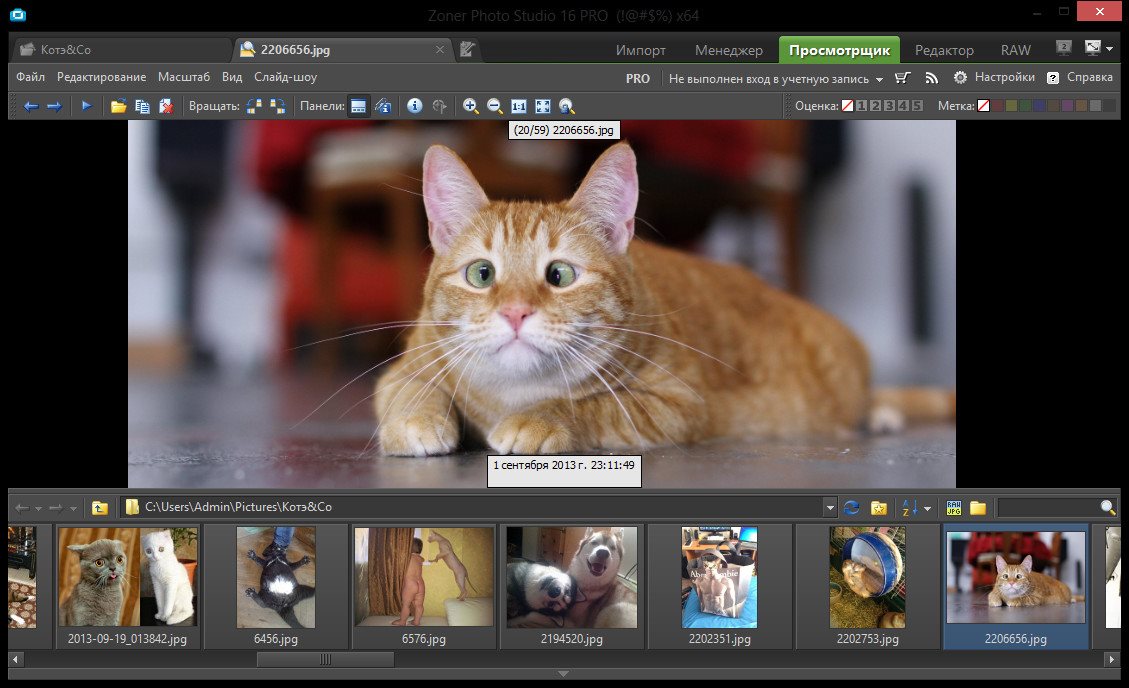Toggle the filmstrip panel button
The image size is (1129, 688).
pyautogui.click(x=358, y=106)
